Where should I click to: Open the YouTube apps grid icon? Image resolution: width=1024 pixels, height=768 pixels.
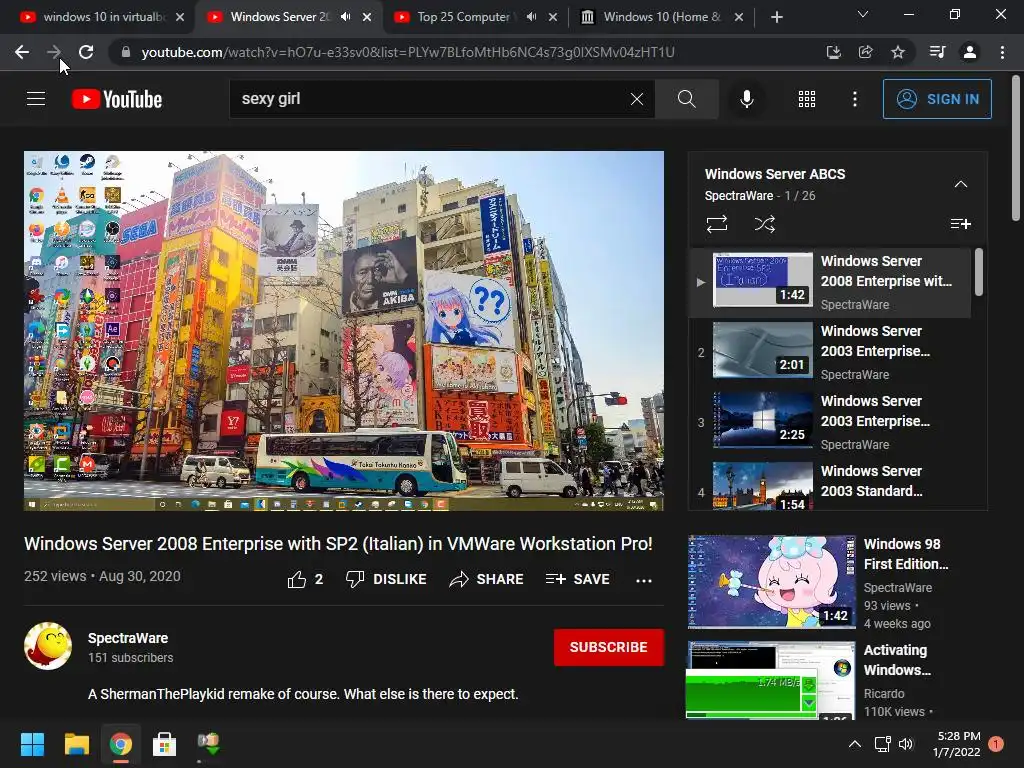tap(807, 99)
